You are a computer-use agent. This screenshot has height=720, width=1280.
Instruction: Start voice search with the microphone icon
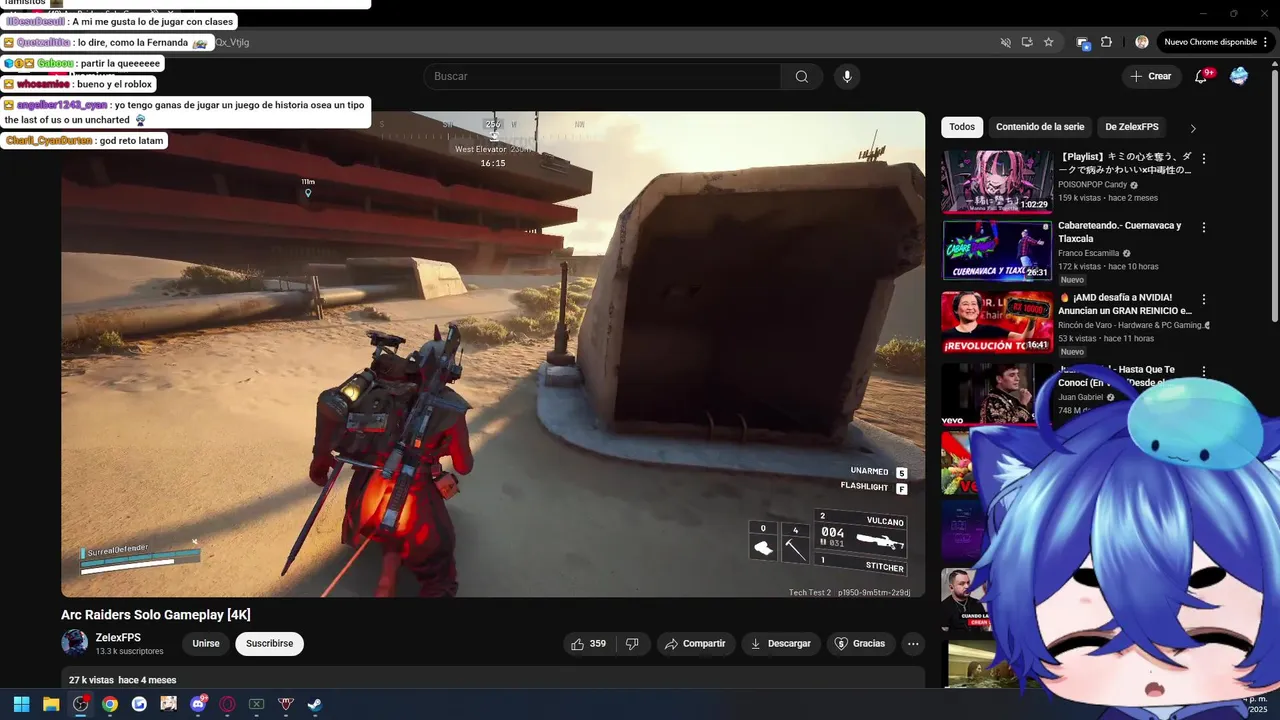[x=847, y=77]
